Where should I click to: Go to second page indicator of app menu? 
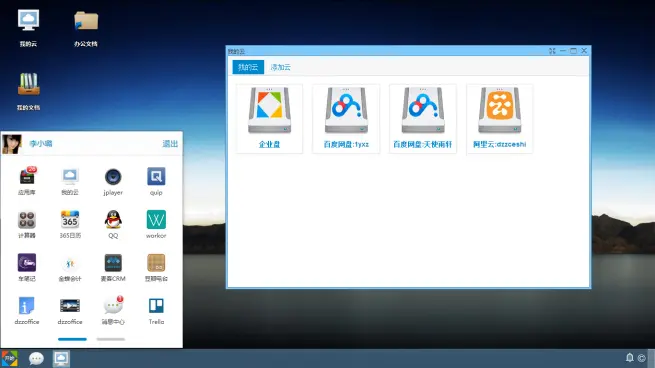tap(111, 339)
